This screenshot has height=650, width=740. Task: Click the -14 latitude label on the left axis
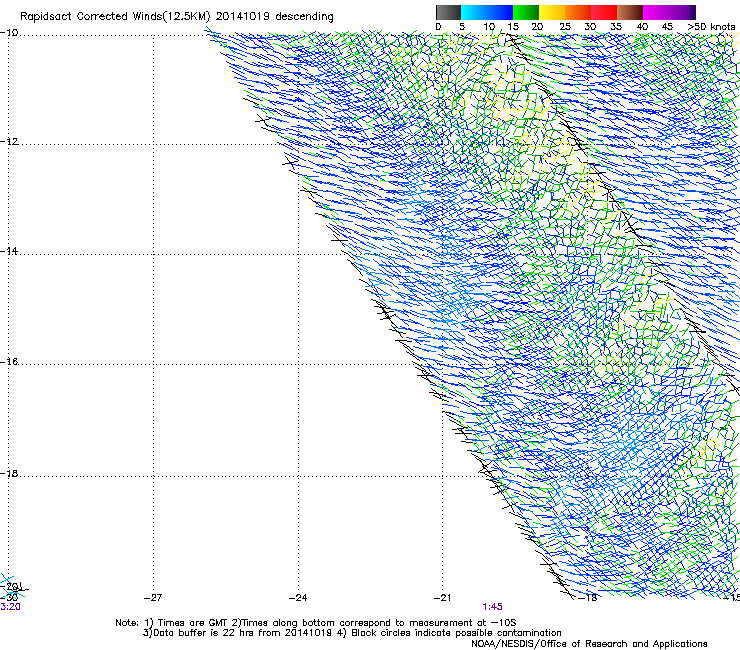point(9,251)
